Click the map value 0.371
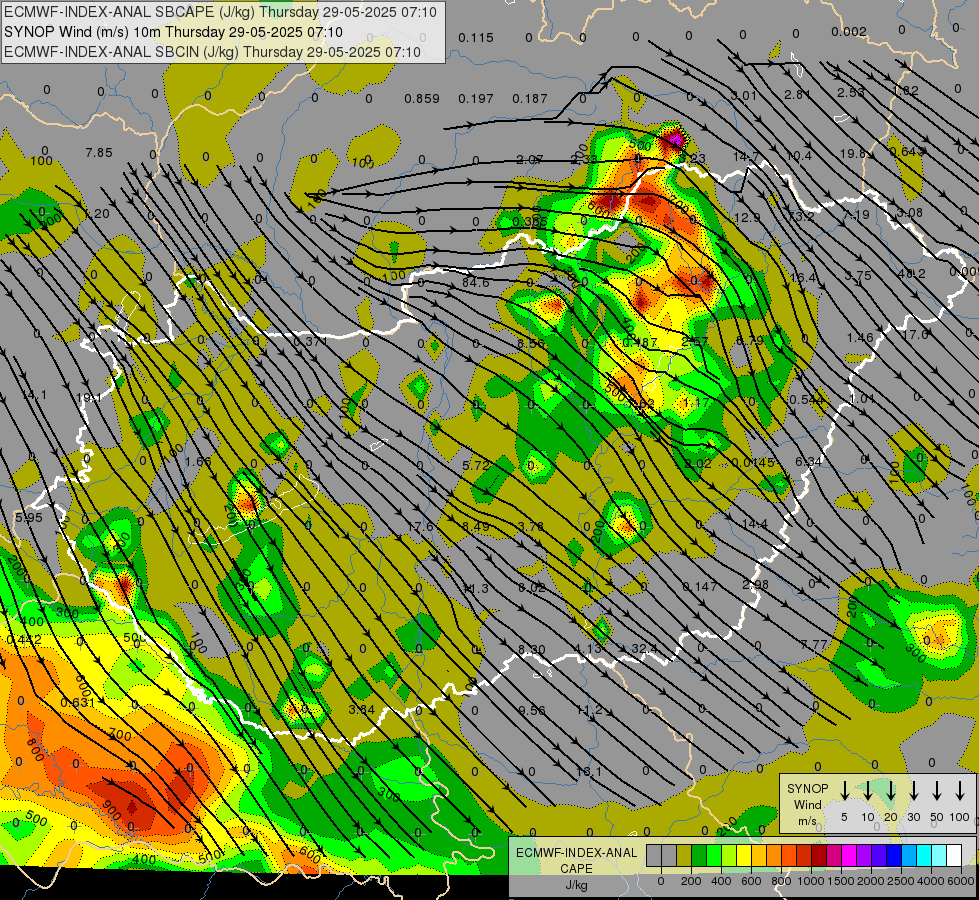 pos(310,342)
